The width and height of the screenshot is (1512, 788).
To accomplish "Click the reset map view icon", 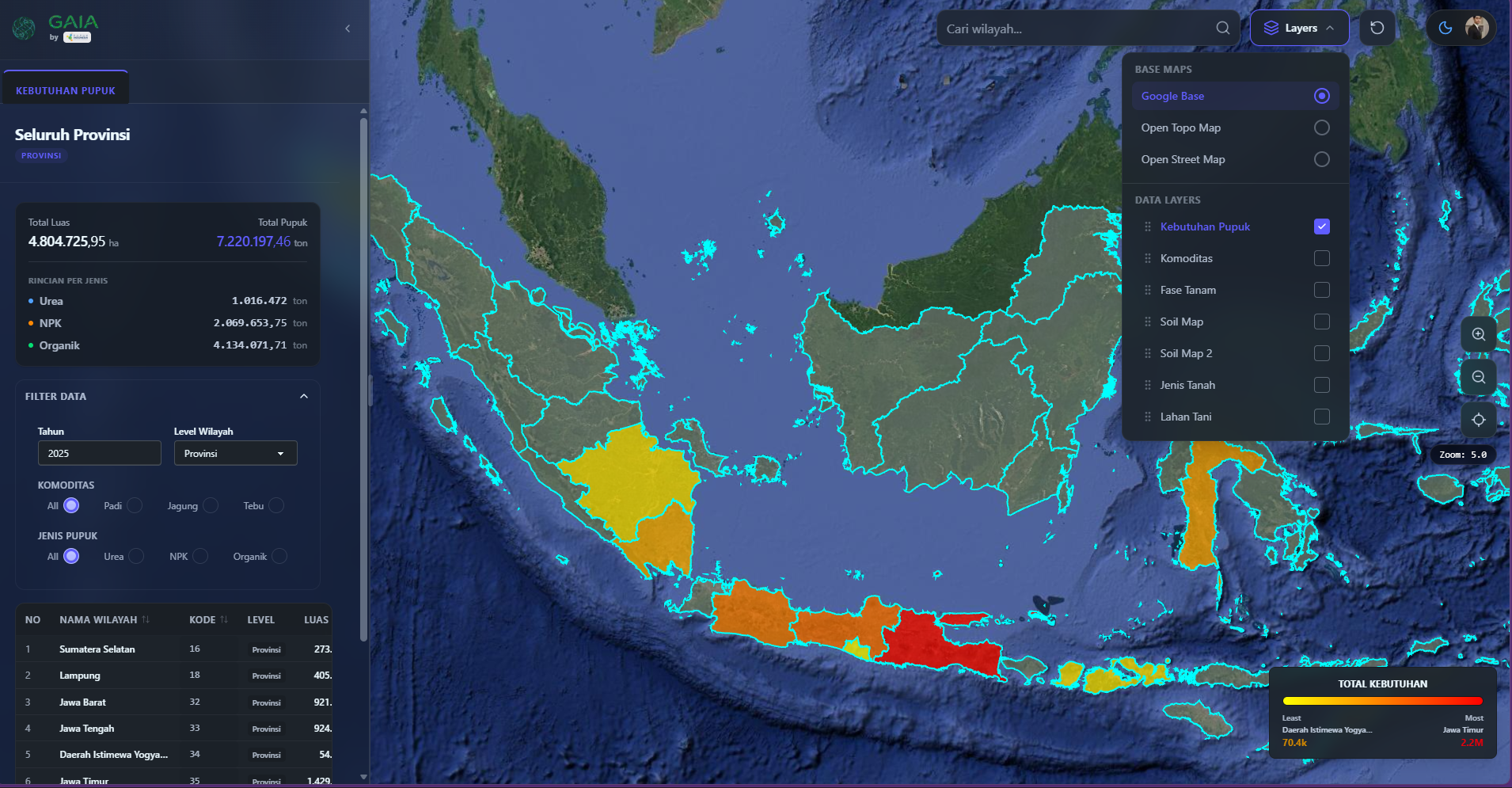I will coord(1377,29).
